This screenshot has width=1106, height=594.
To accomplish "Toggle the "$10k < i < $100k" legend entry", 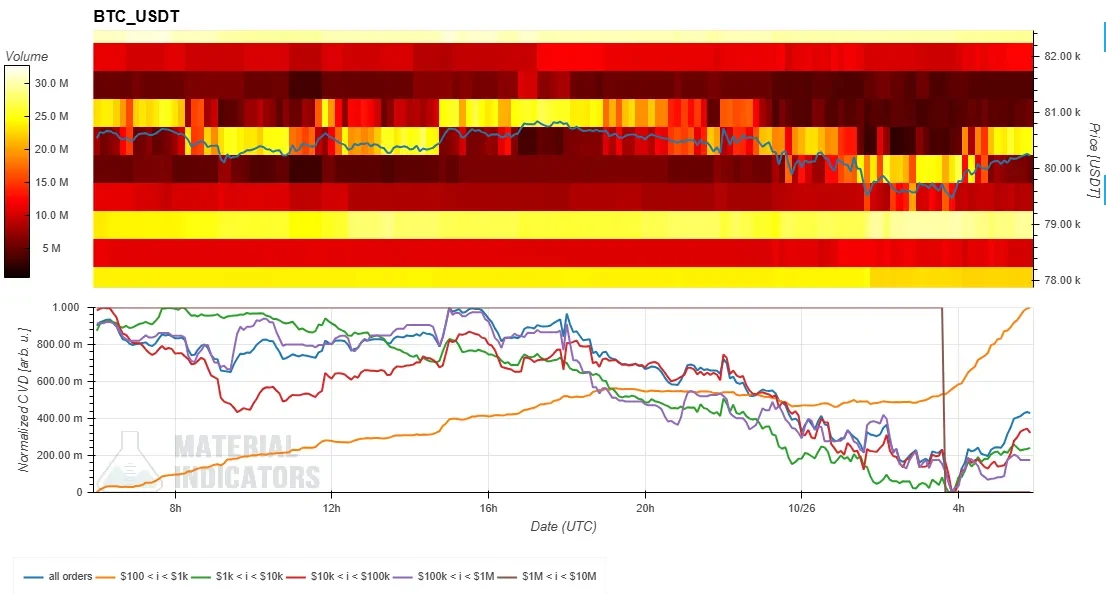I will (x=338, y=576).
